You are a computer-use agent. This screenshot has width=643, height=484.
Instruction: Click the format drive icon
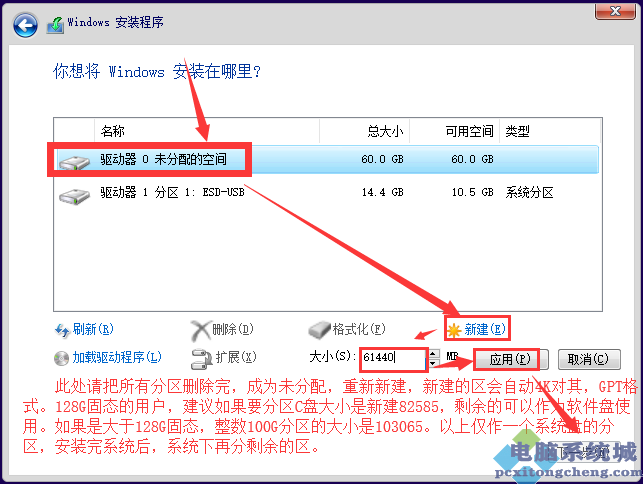(319, 330)
